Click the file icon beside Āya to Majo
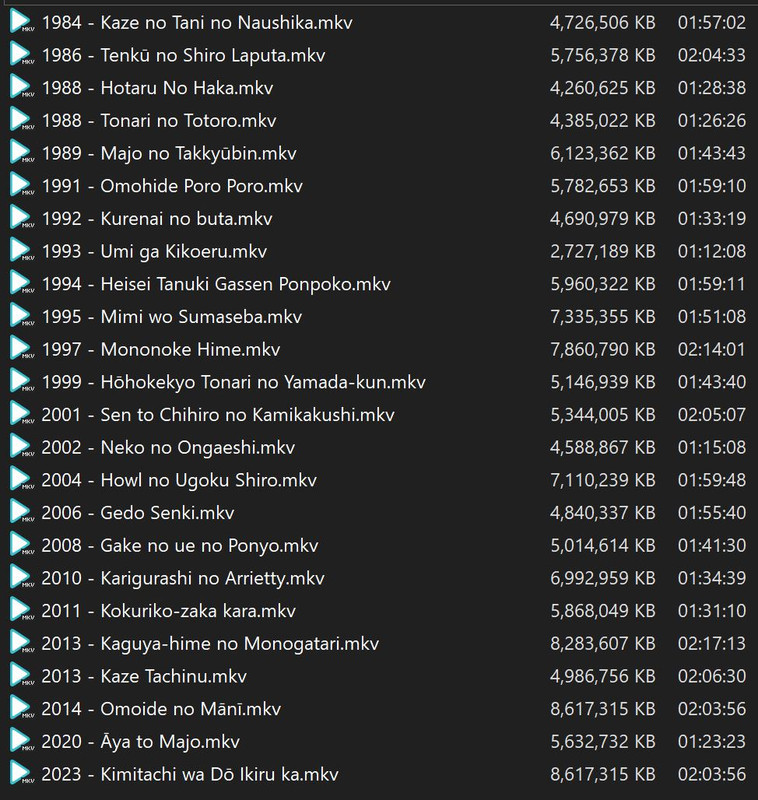Screen dimensions: 758x800 pyautogui.click(x=20, y=742)
